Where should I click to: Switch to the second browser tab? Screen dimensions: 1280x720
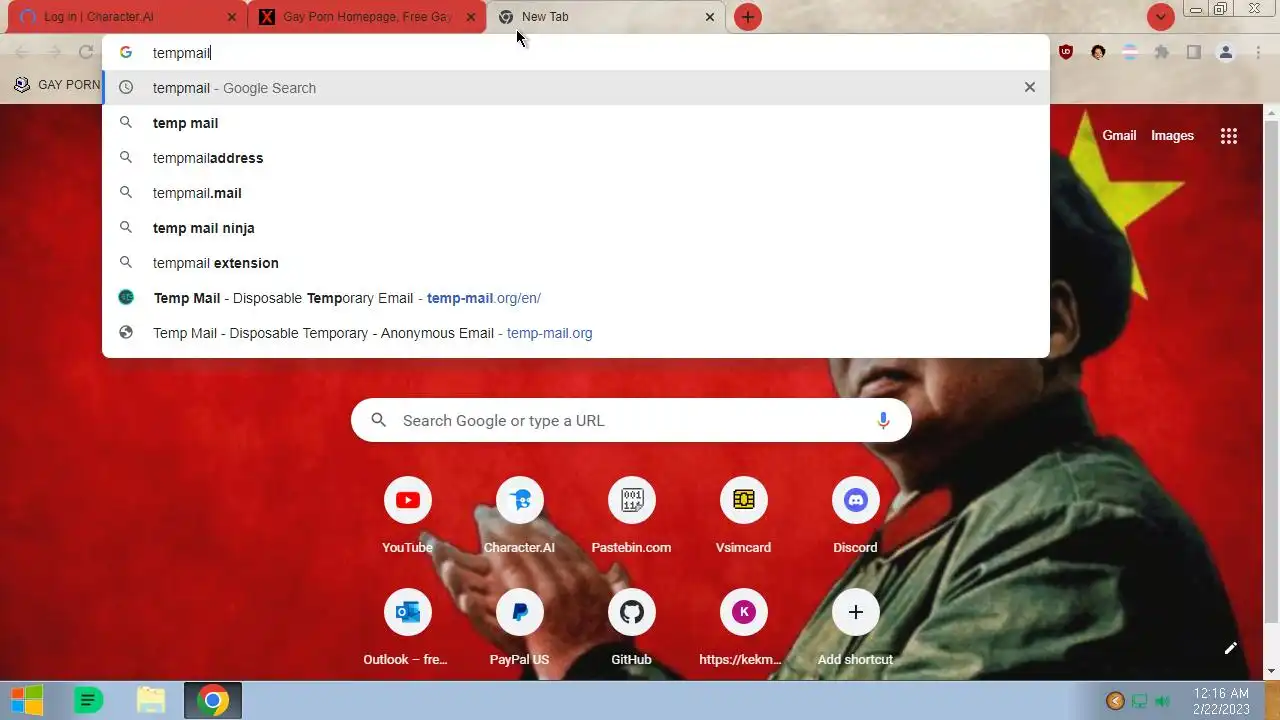tap(367, 17)
